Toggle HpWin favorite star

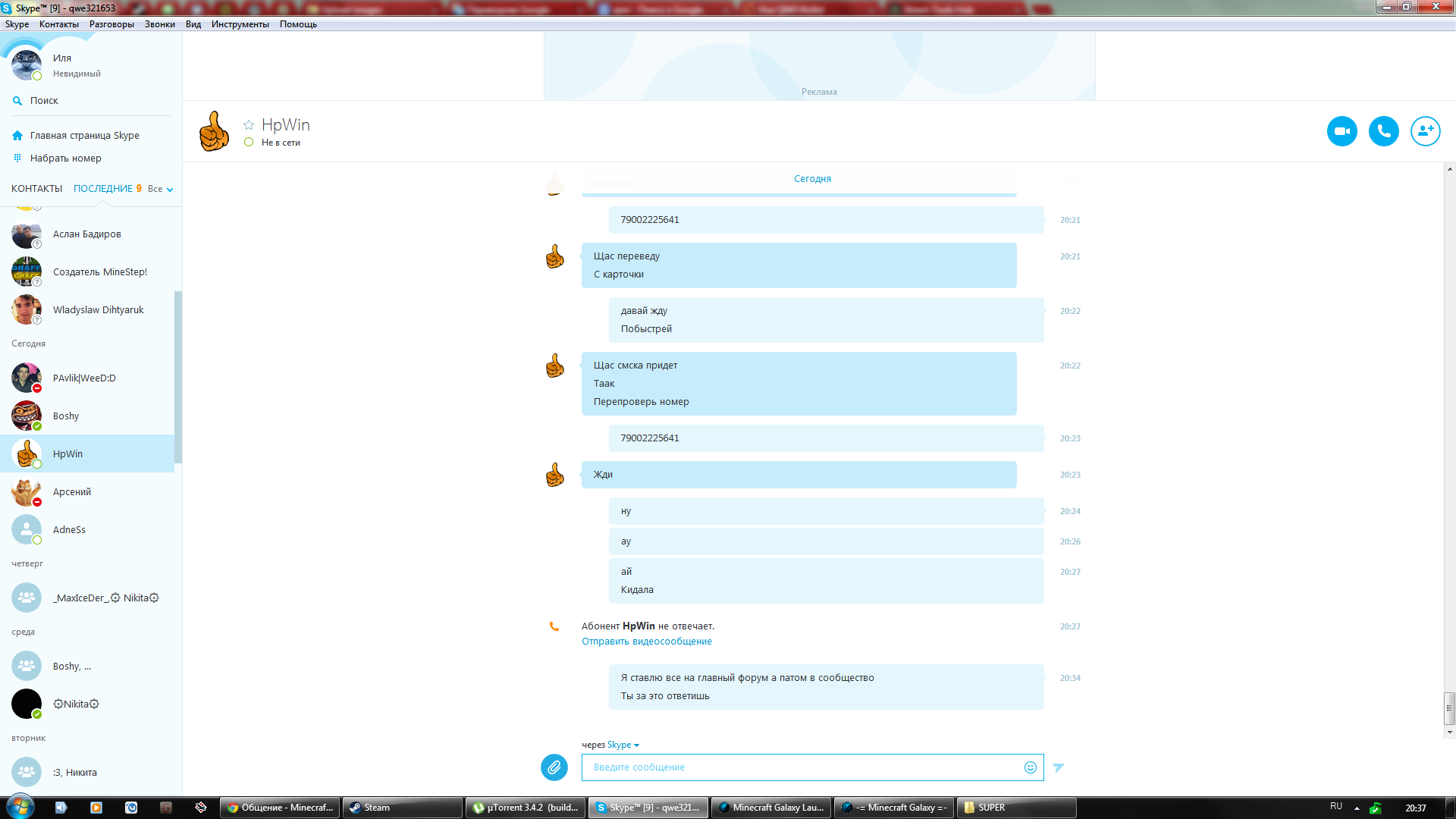249,125
